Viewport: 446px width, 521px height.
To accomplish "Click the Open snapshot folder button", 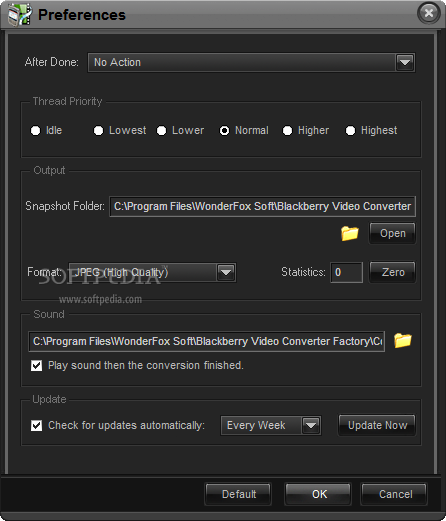I will [392, 233].
